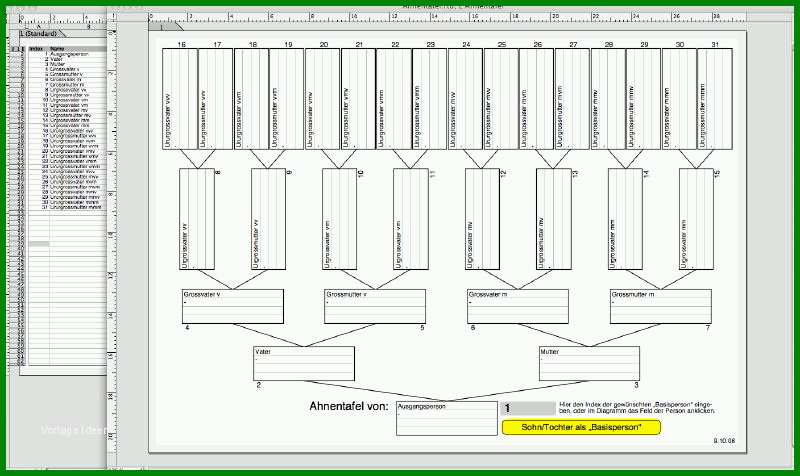Select Ururgrossmutter vvv box numbered 17
Image resolution: width=800 pixels, height=476 pixels.
click(x=215, y=99)
